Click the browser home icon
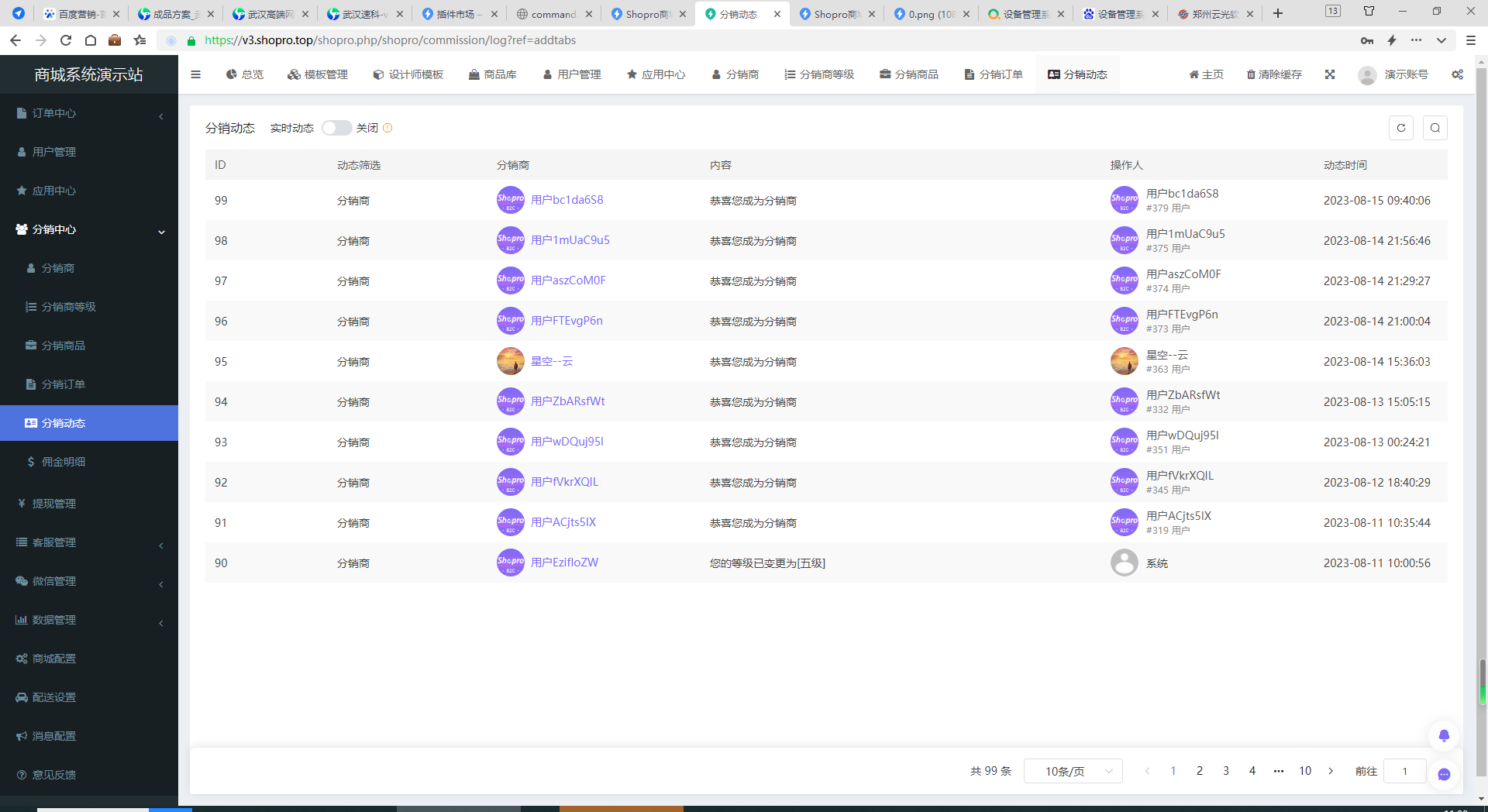 pos(91,40)
